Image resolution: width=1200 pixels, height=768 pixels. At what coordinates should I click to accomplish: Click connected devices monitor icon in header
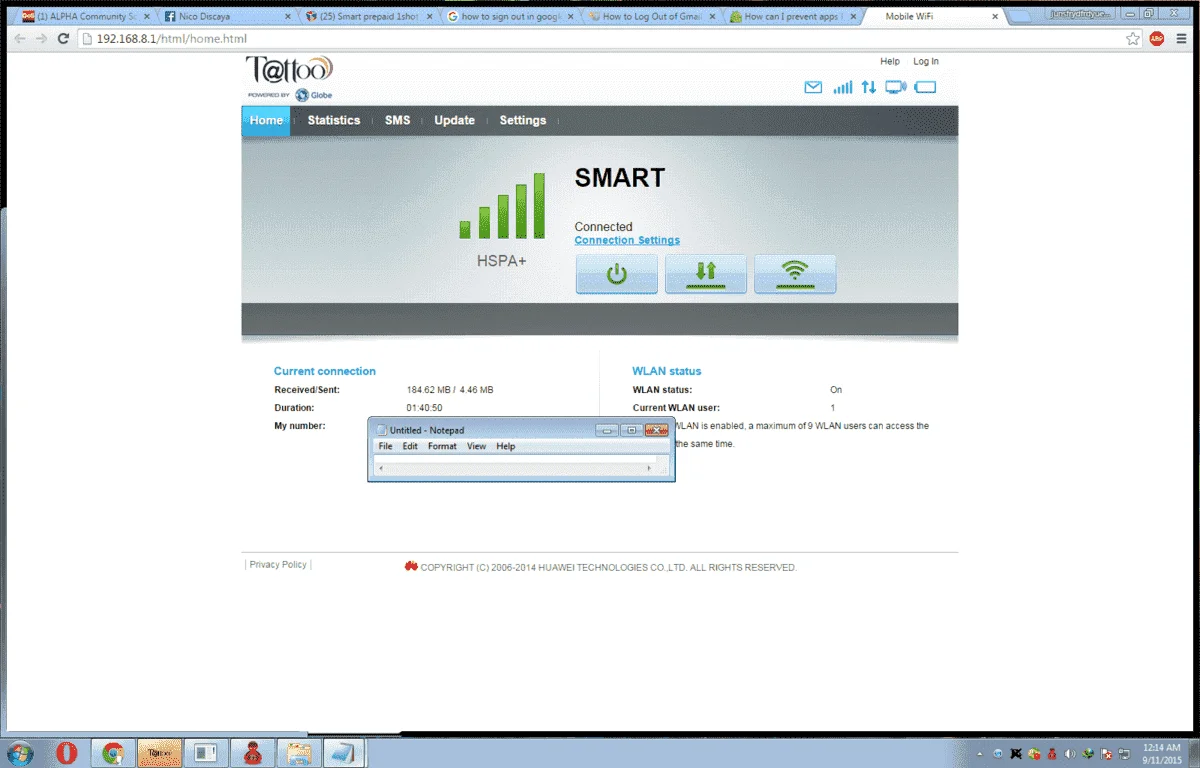coord(896,87)
